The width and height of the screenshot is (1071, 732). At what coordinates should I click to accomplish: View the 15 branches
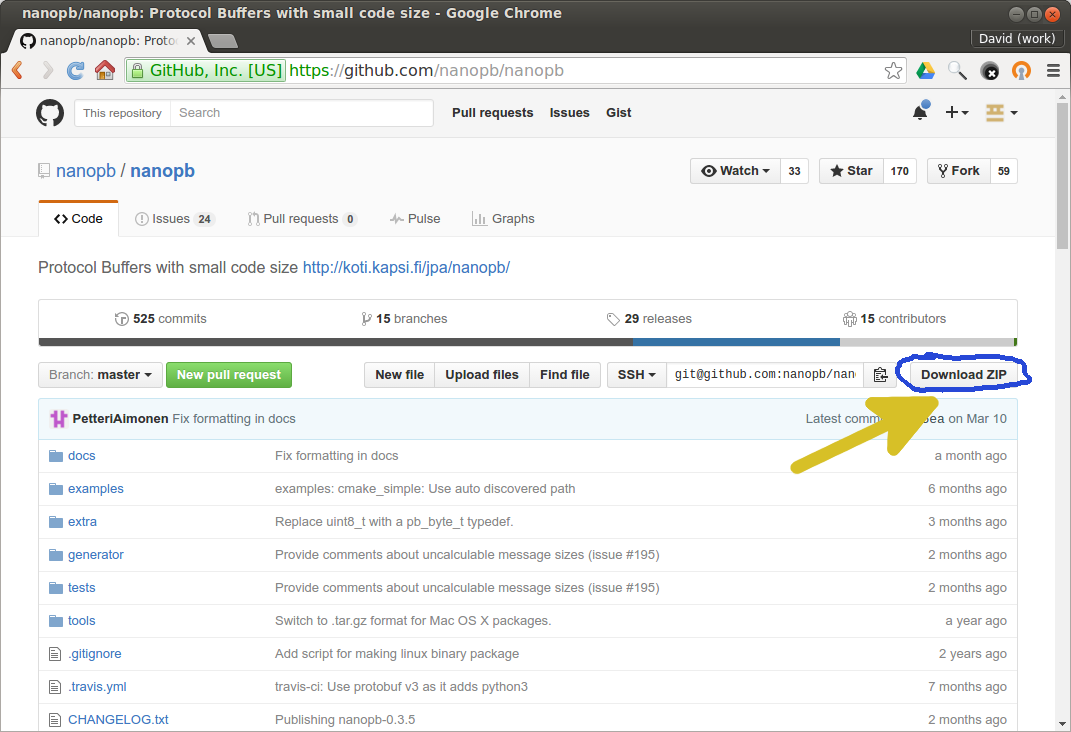[x=404, y=319]
